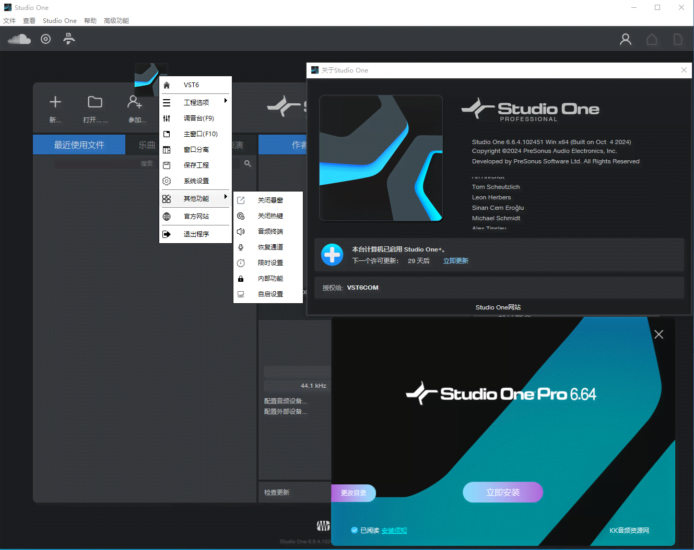Open the user account icon at top right
Screen dimensions: 694x550
(625, 39)
